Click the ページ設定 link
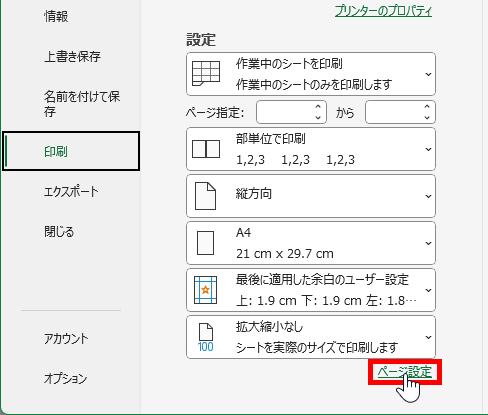488x415 pixels. click(x=405, y=372)
